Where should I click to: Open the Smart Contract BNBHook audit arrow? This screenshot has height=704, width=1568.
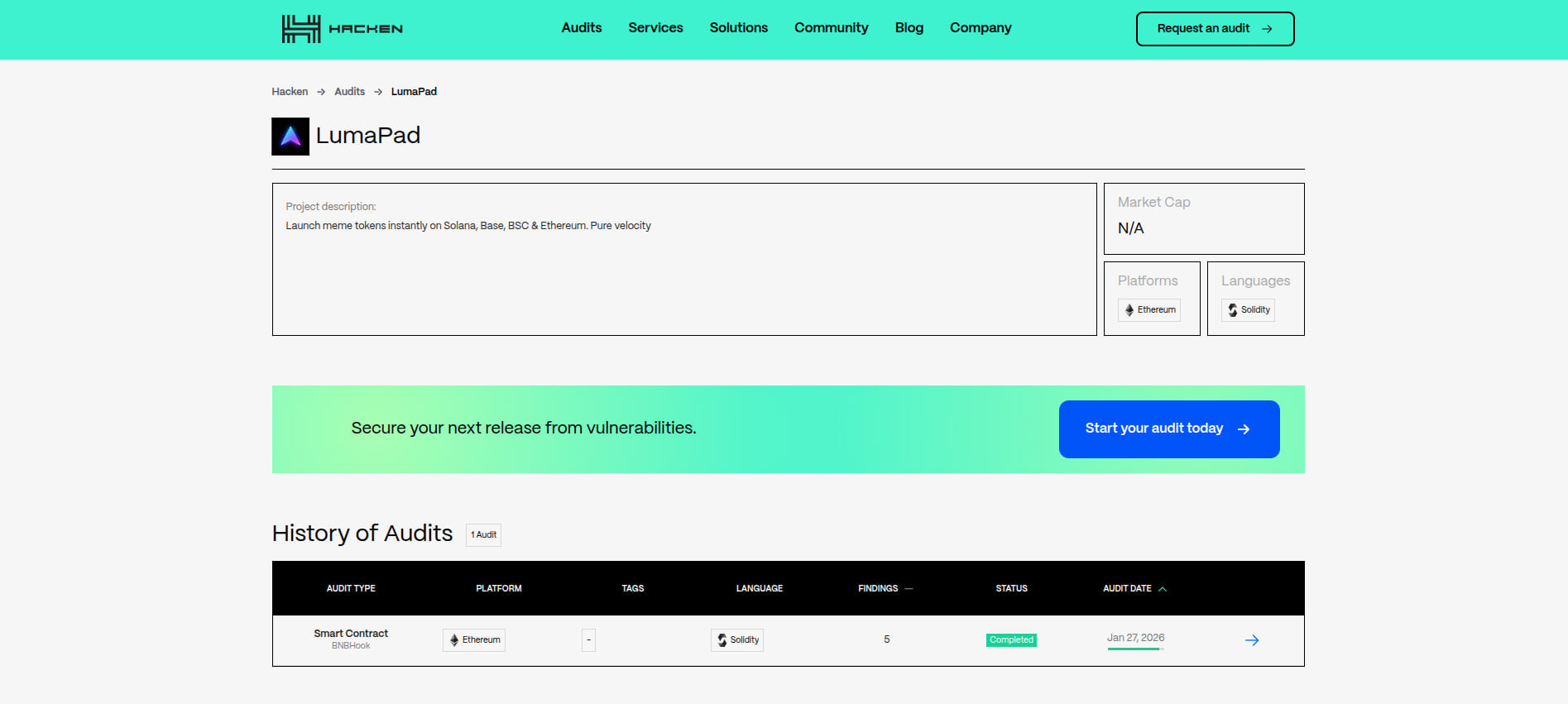1252,640
